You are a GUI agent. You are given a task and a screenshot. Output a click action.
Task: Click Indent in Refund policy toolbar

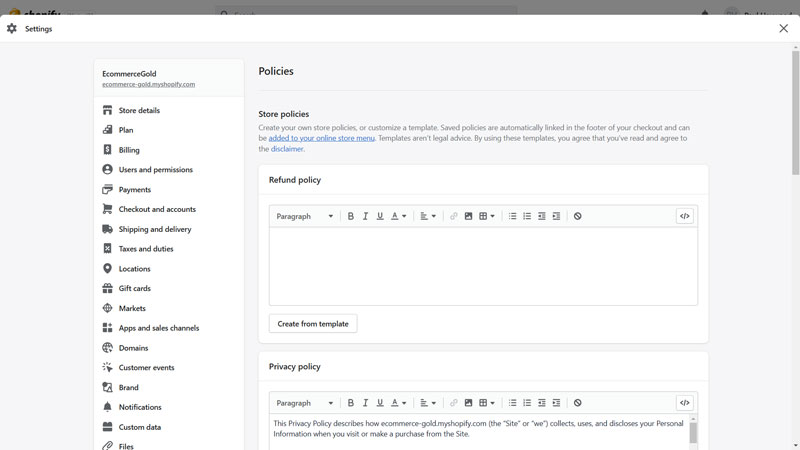click(557, 216)
